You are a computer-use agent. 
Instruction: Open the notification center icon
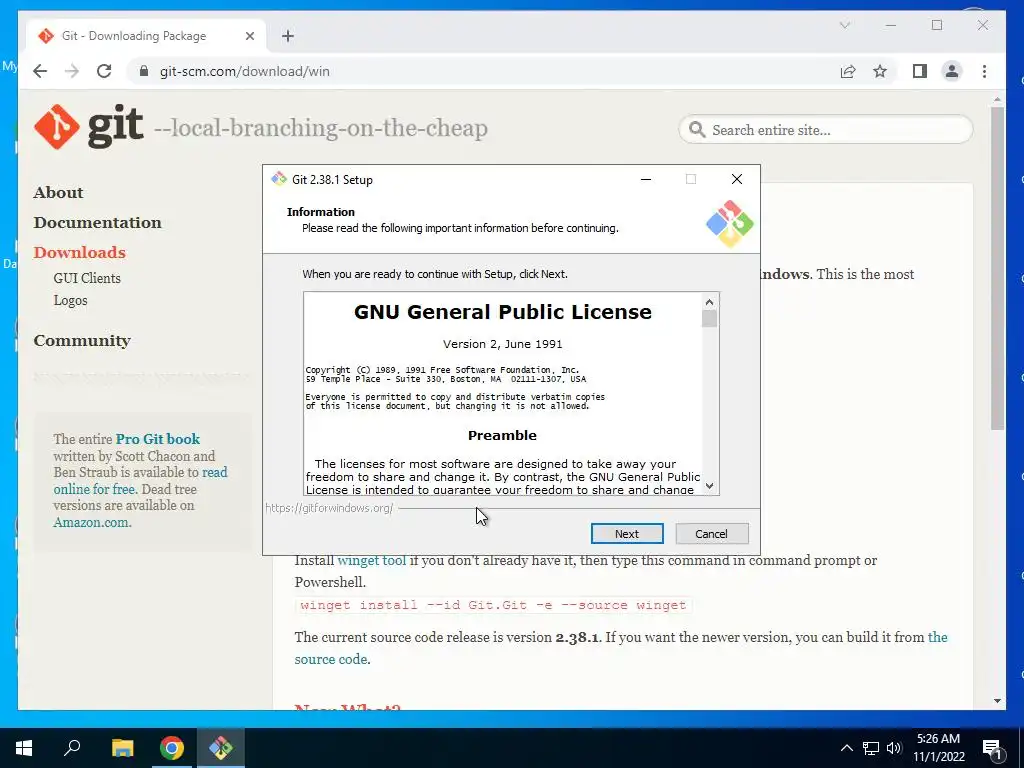click(x=992, y=748)
